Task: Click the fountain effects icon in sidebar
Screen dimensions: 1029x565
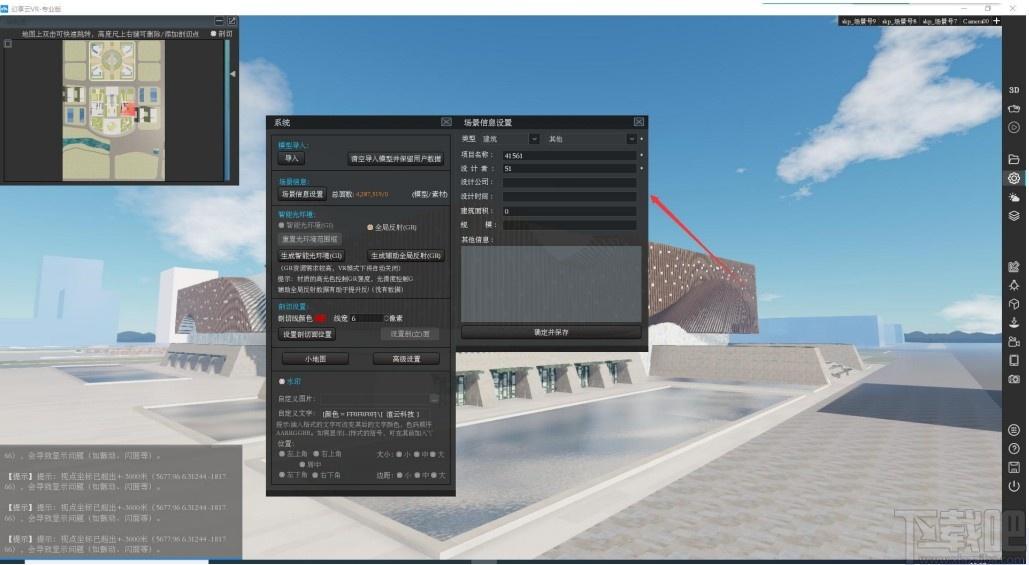Action: tap(1014, 323)
